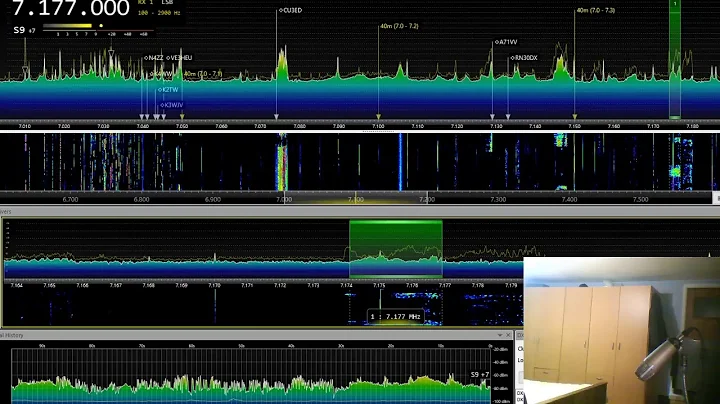720x404 pixels.
Task: Click 7.178 on the Receivers panel scale
Action: 478,285
